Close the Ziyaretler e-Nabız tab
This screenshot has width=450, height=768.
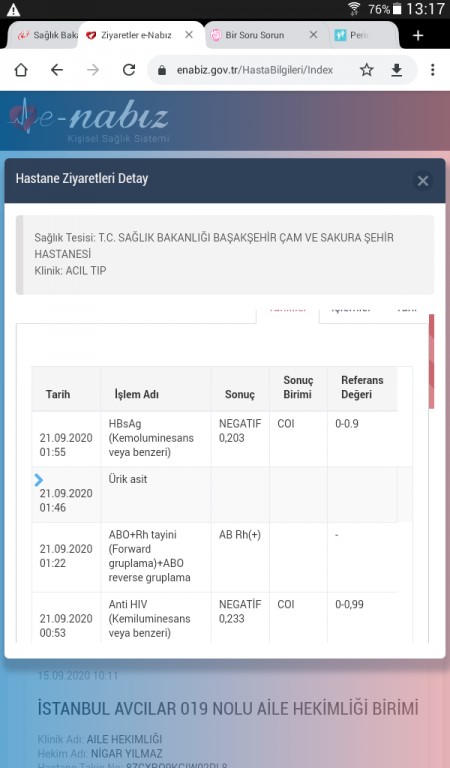tap(189, 35)
